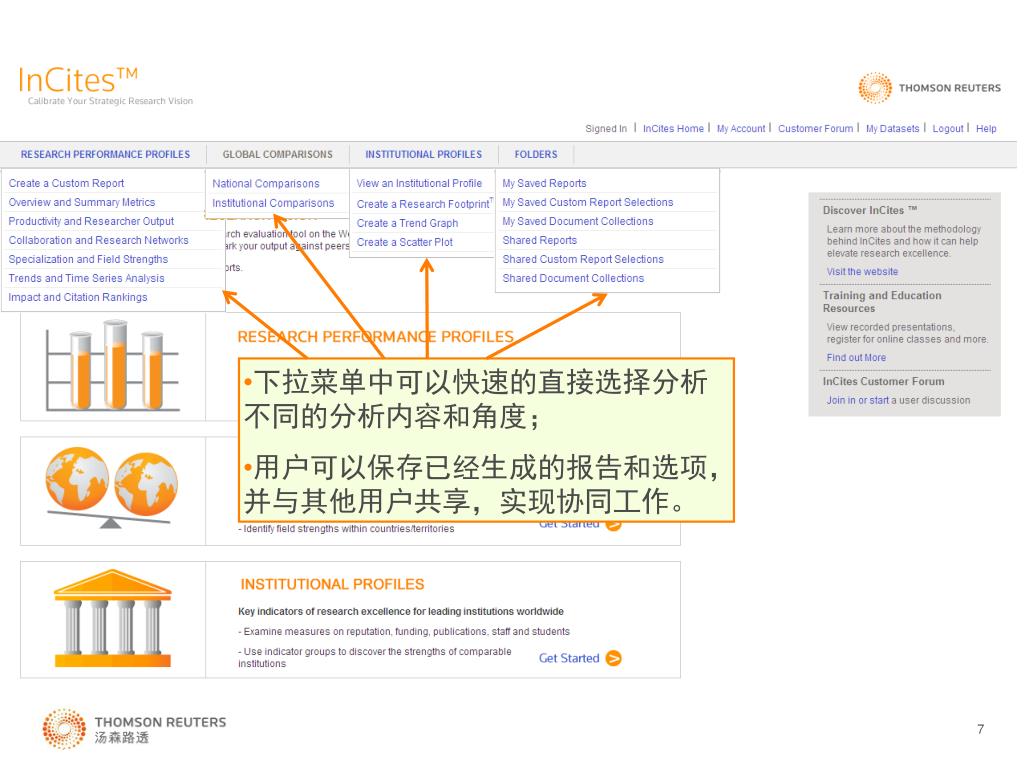The height and width of the screenshot is (768, 1024).
Task: Select Create a Scatter Plot
Action: tap(404, 242)
